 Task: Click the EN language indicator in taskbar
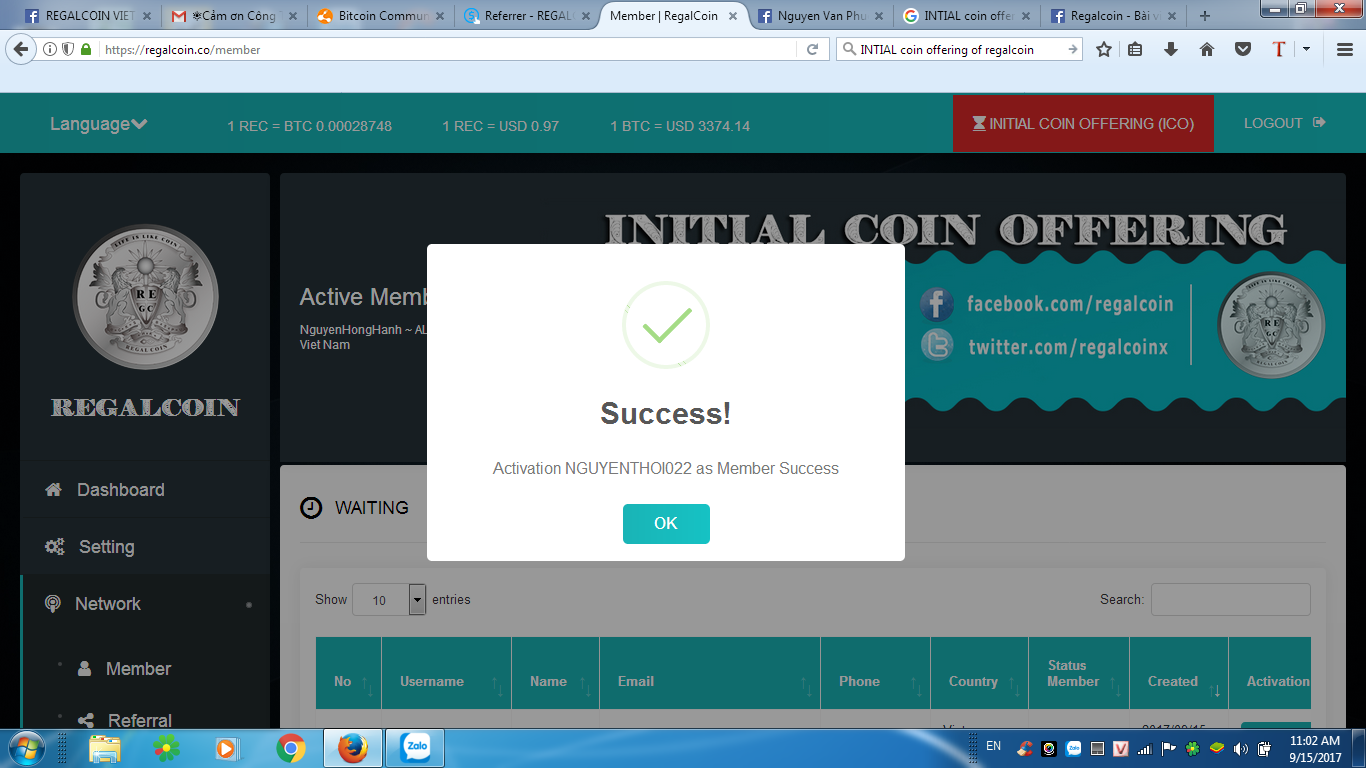pos(993,746)
